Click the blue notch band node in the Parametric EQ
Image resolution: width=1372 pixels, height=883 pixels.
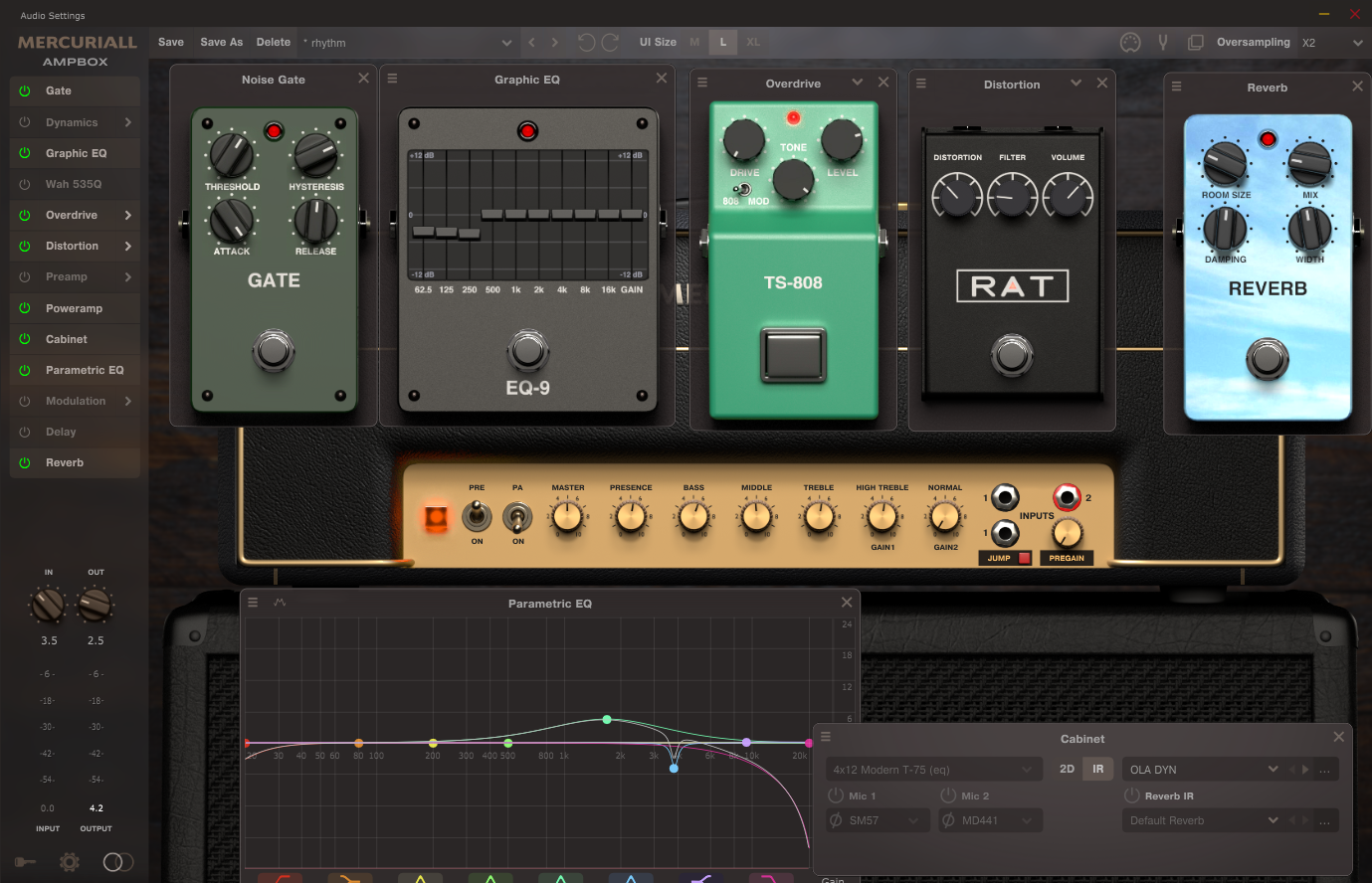tap(674, 768)
